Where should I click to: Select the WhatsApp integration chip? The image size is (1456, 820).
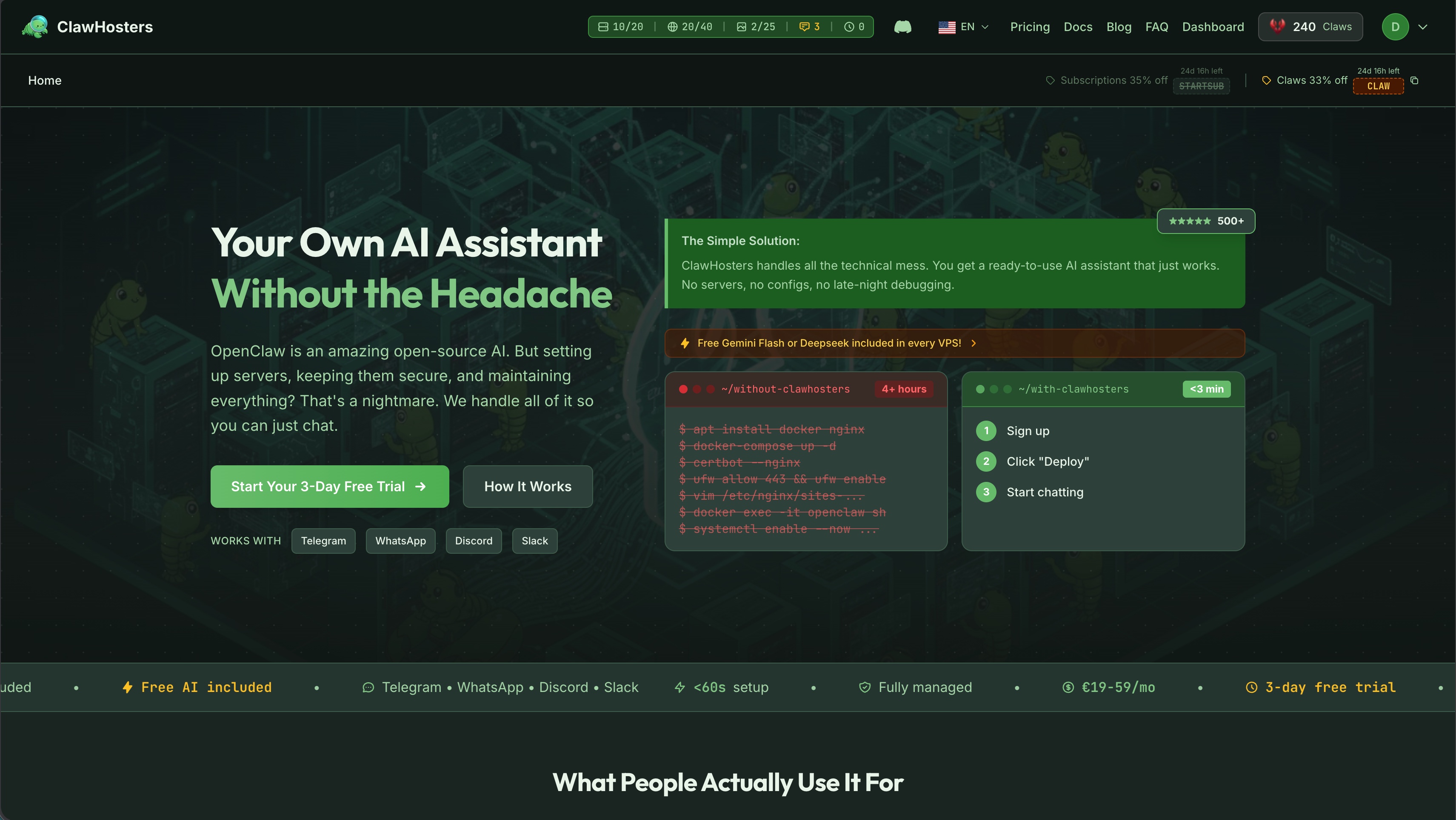tap(400, 541)
